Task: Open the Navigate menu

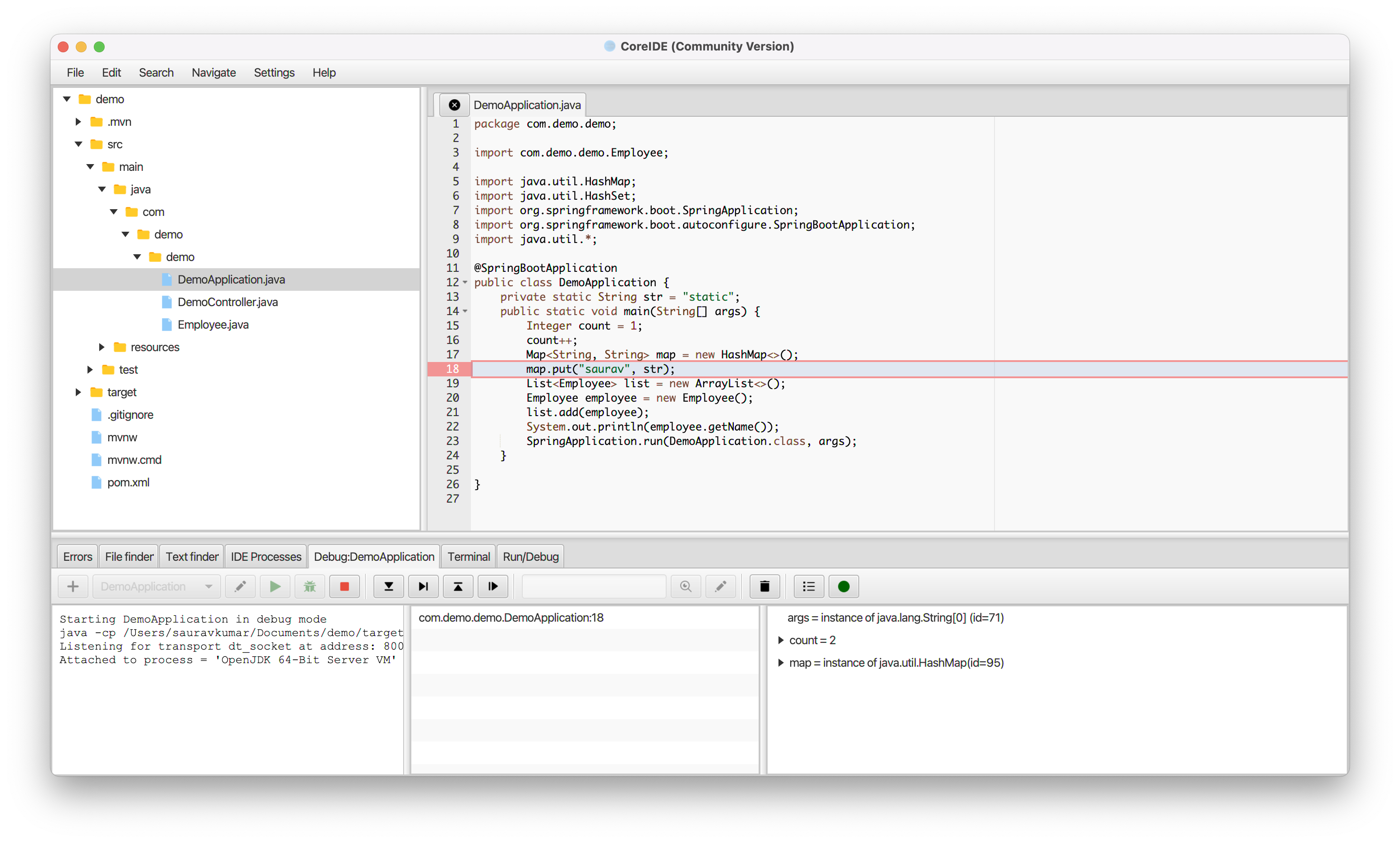Action: 214,73
